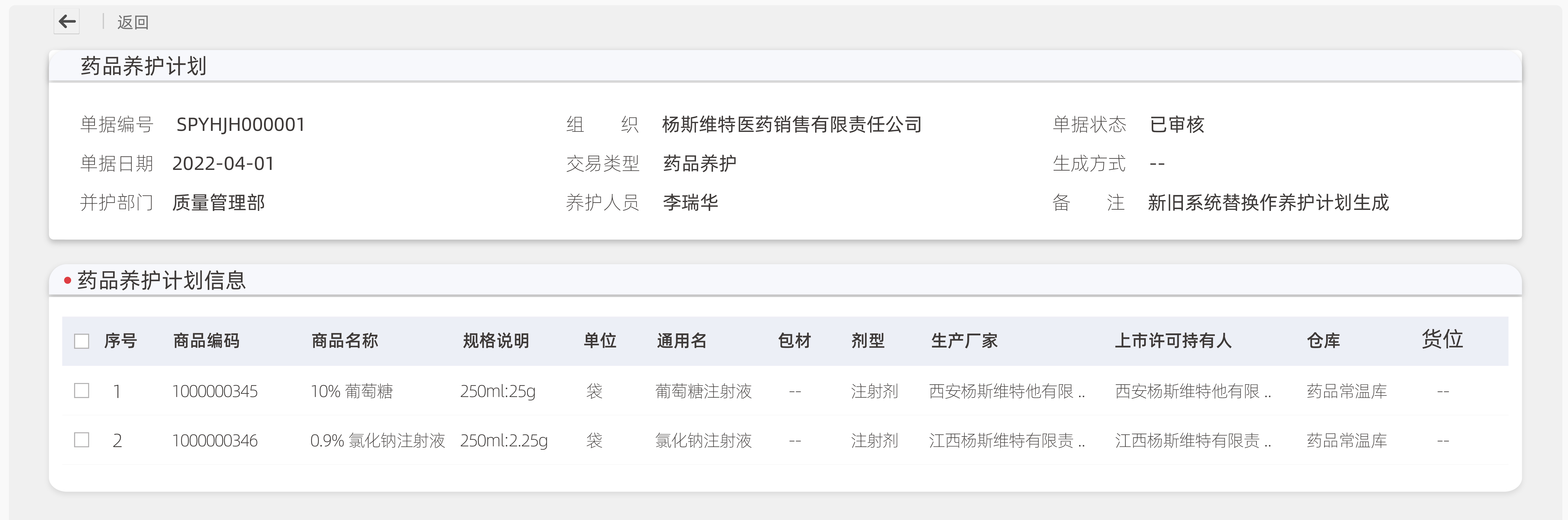This screenshot has width=1568, height=520.
Task: Click document number SPYHJH000001
Action: click(x=240, y=124)
